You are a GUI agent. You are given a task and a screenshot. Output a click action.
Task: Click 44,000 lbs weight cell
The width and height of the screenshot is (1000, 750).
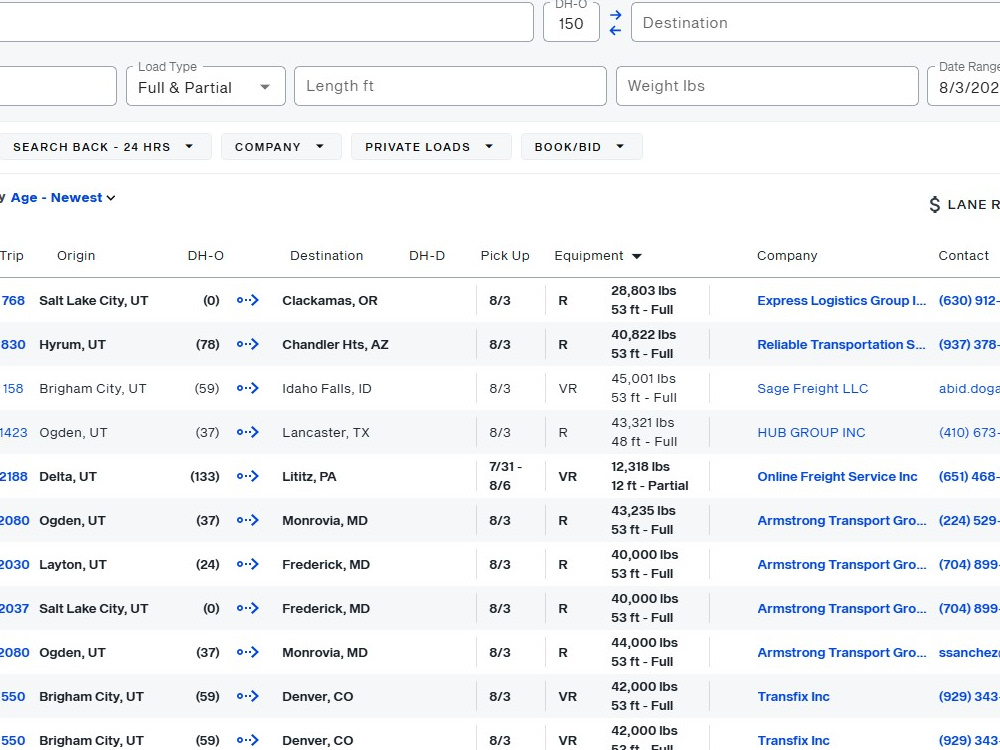644,643
